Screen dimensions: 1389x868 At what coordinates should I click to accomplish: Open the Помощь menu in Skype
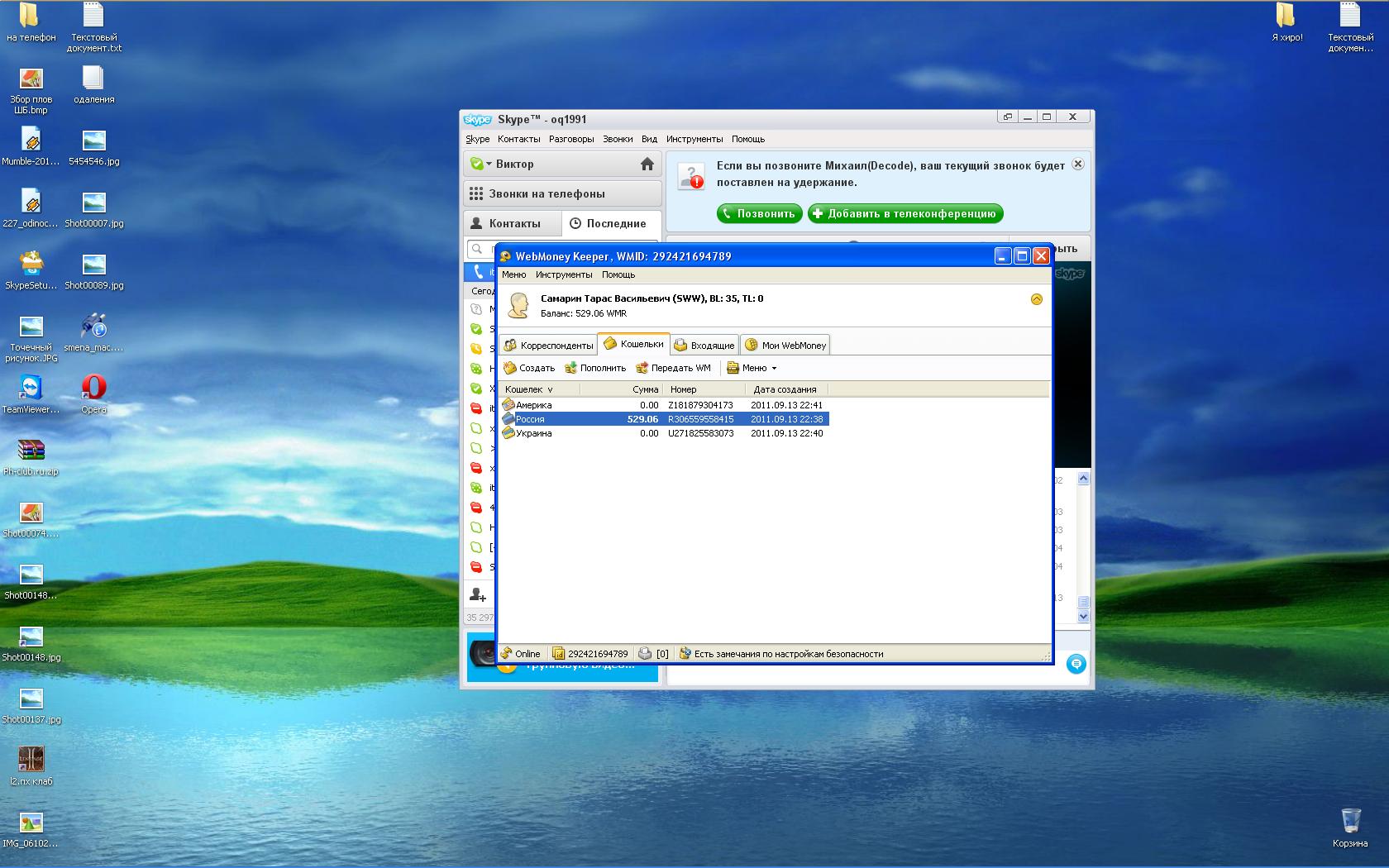[x=748, y=139]
